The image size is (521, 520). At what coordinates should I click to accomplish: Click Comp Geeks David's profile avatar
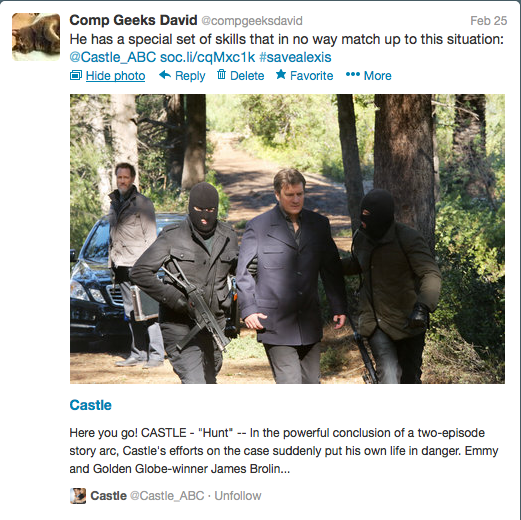point(36,37)
